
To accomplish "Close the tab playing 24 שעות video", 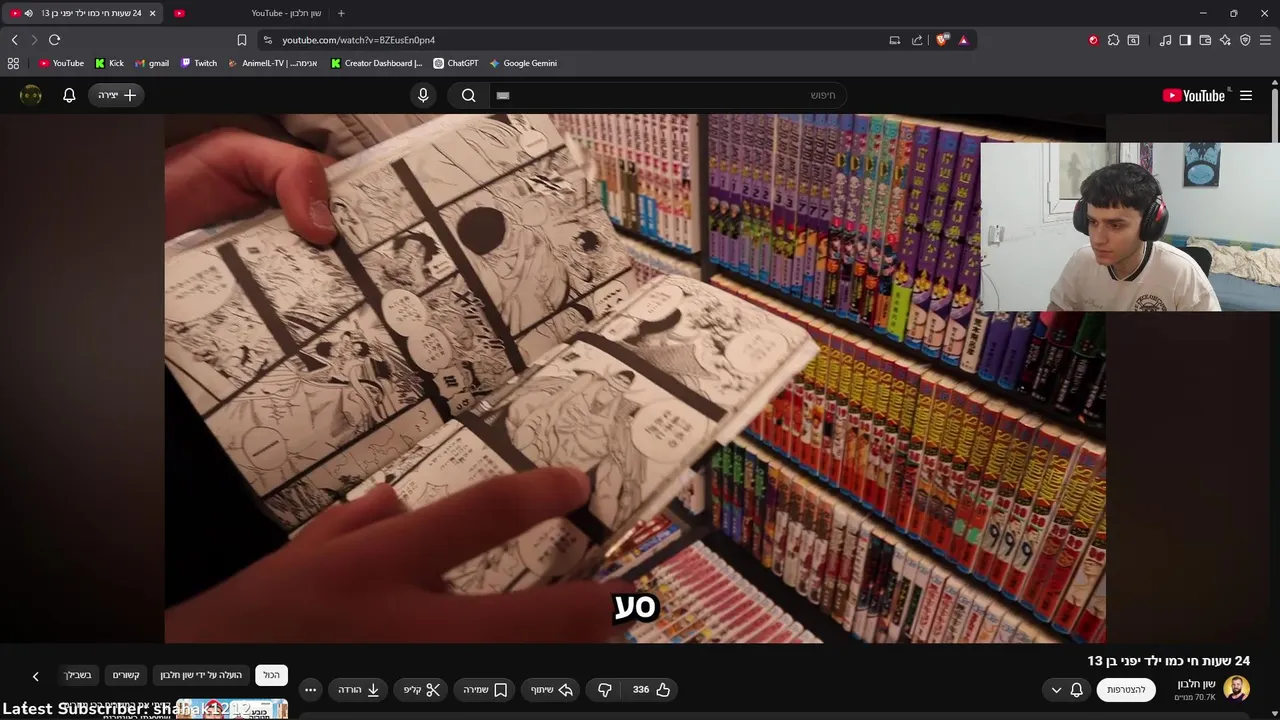I will pos(152,13).
